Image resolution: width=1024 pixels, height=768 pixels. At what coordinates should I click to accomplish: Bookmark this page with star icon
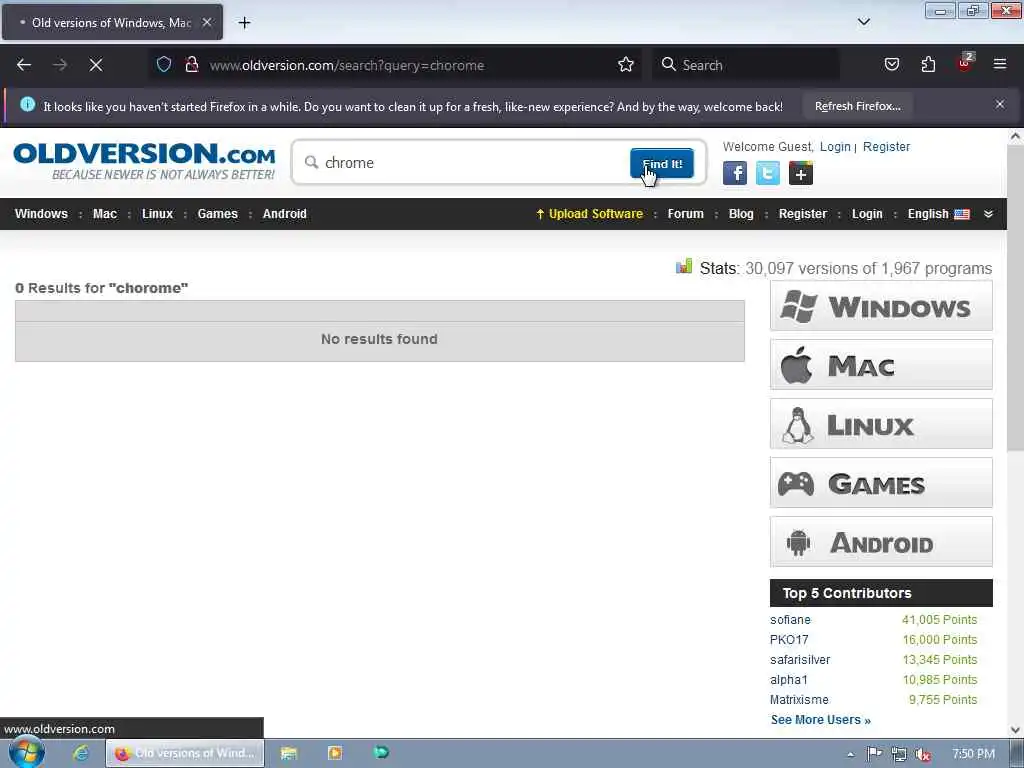tap(626, 64)
